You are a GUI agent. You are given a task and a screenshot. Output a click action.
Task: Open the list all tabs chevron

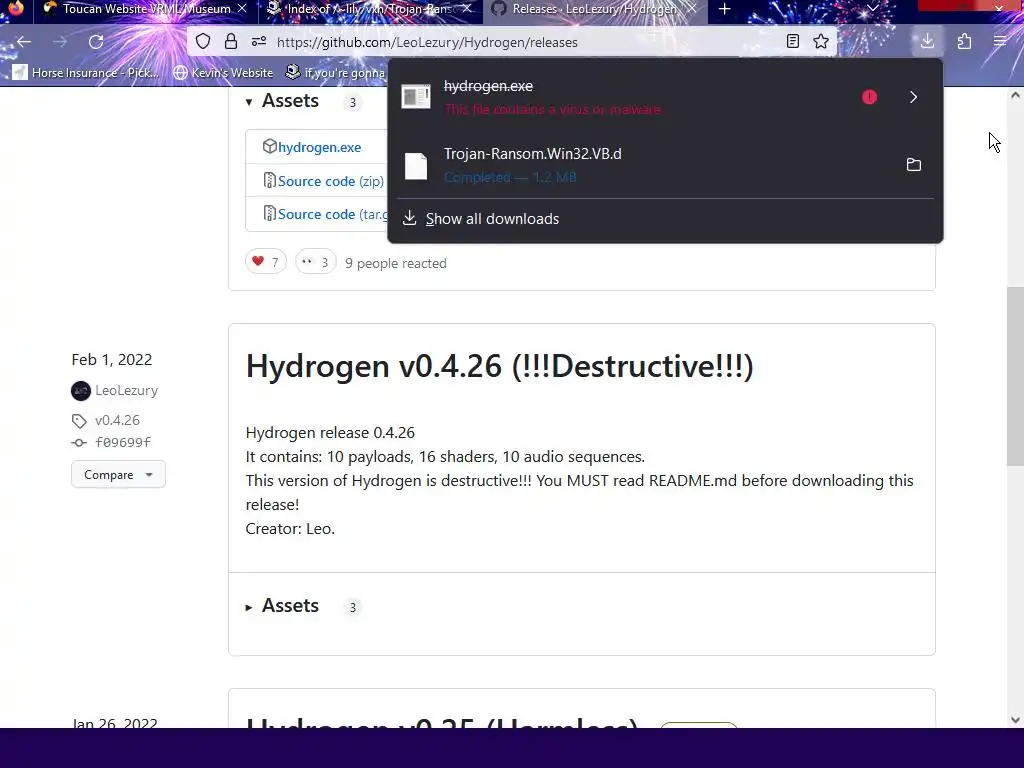point(873,9)
